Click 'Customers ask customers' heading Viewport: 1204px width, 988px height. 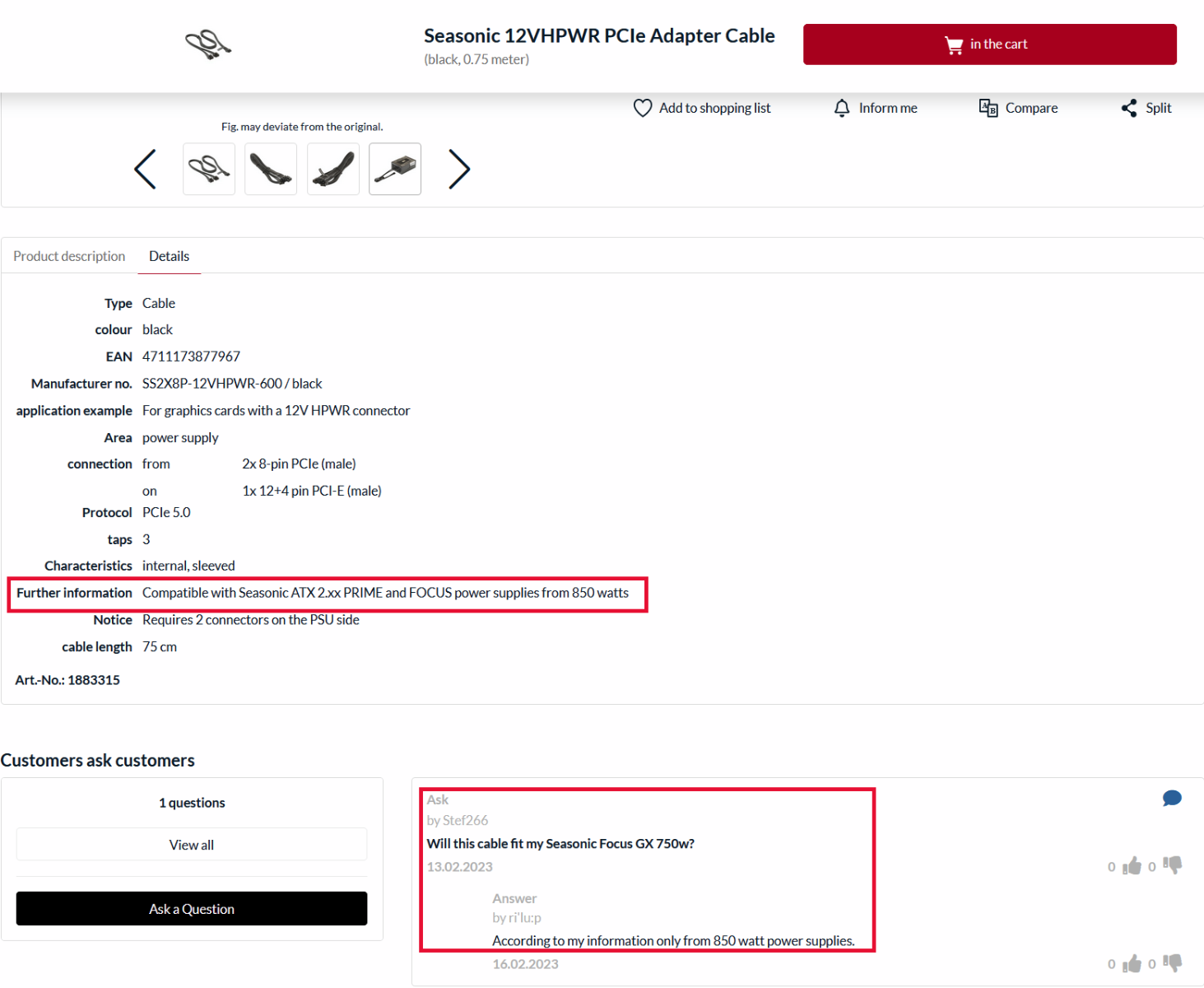pyautogui.click(x=98, y=761)
